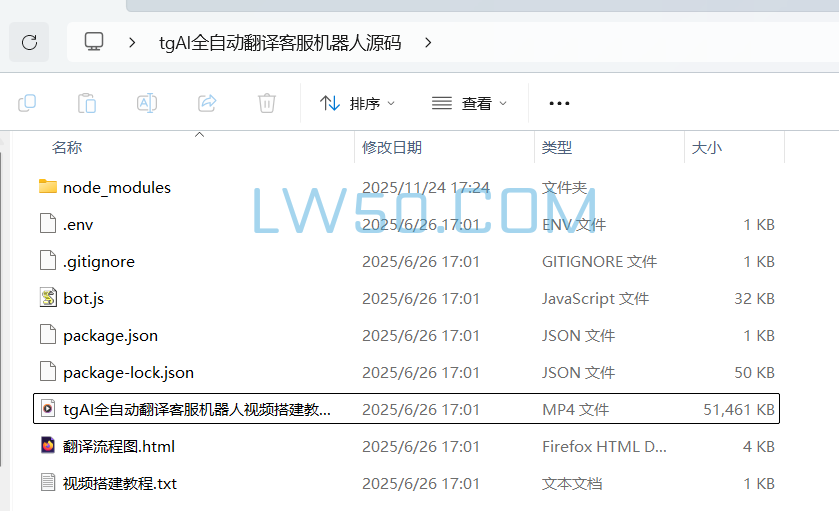Select the bot.js file name
This screenshot has height=511, width=839.
[83, 299]
